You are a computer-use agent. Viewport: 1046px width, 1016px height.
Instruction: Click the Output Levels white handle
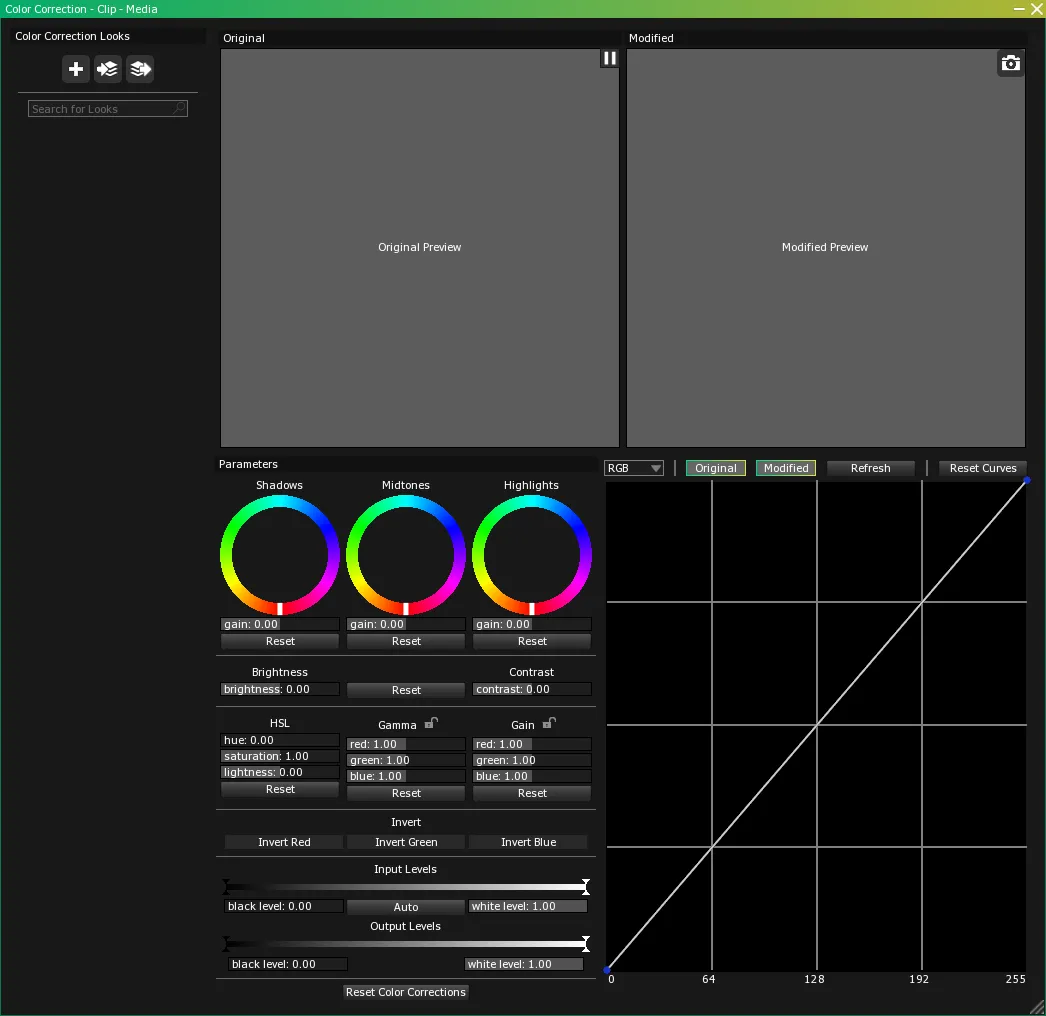coord(586,944)
